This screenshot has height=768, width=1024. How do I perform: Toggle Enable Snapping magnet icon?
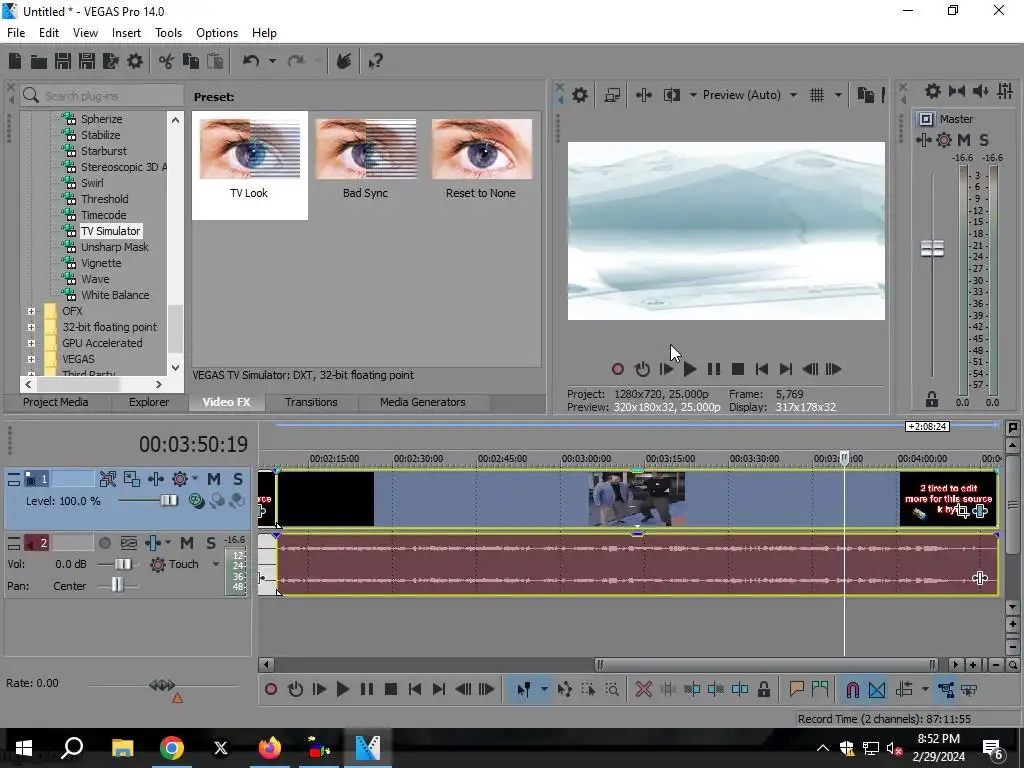(x=852, y=689)
